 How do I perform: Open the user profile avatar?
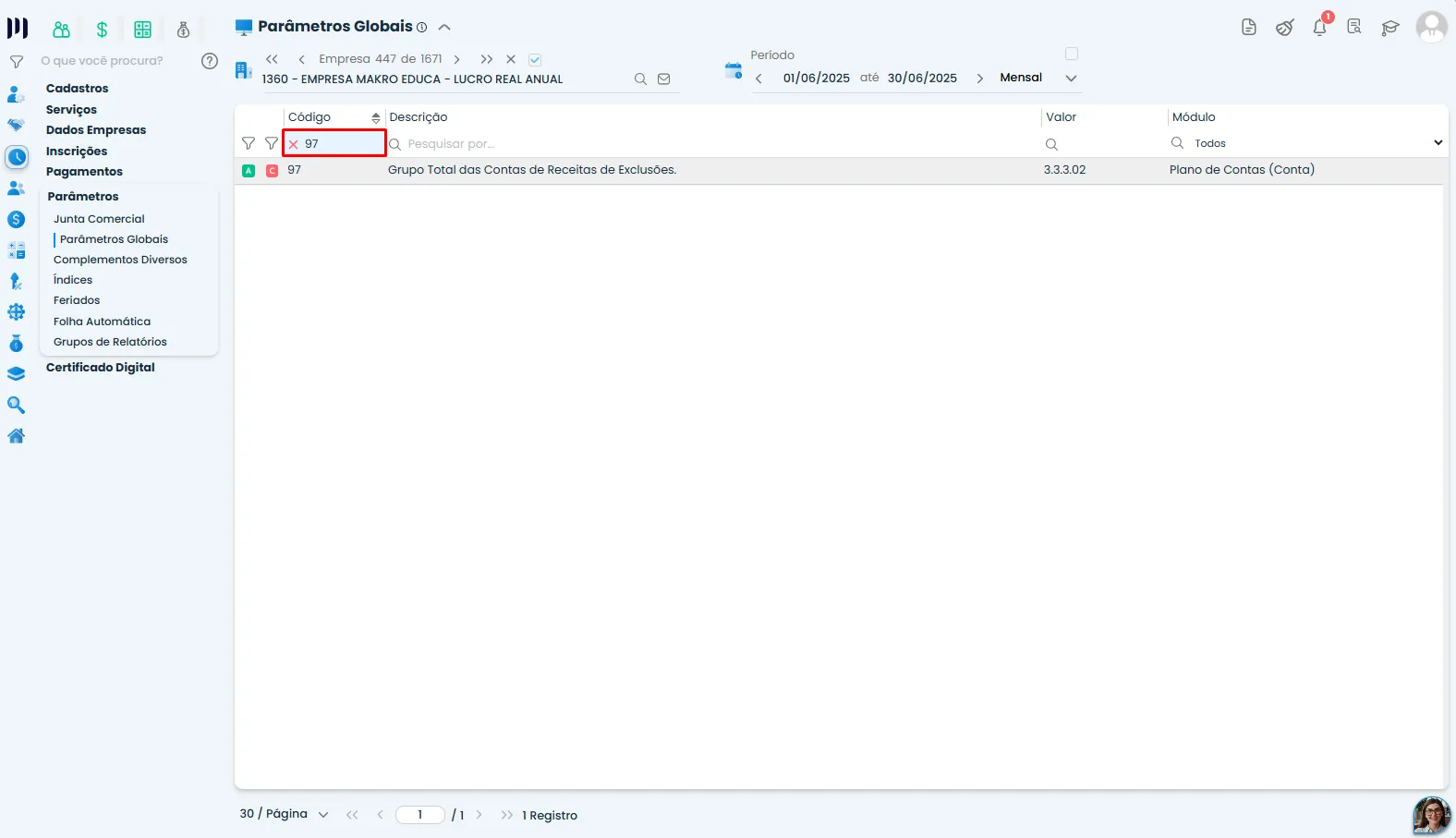click(x=1431, y=27)
